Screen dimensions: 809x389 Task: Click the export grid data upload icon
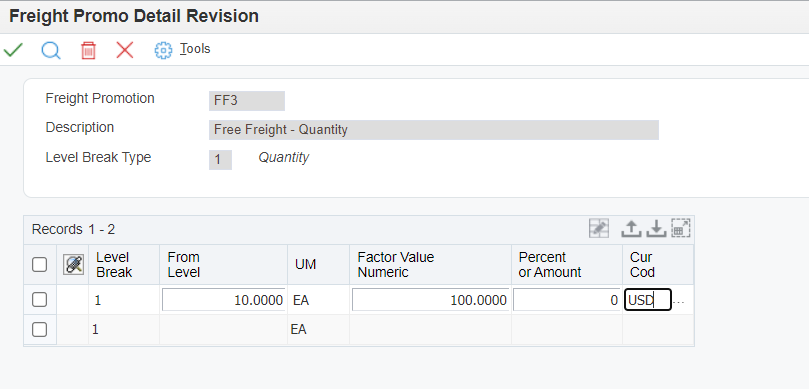pyautogui.click(x=630, y=229)
